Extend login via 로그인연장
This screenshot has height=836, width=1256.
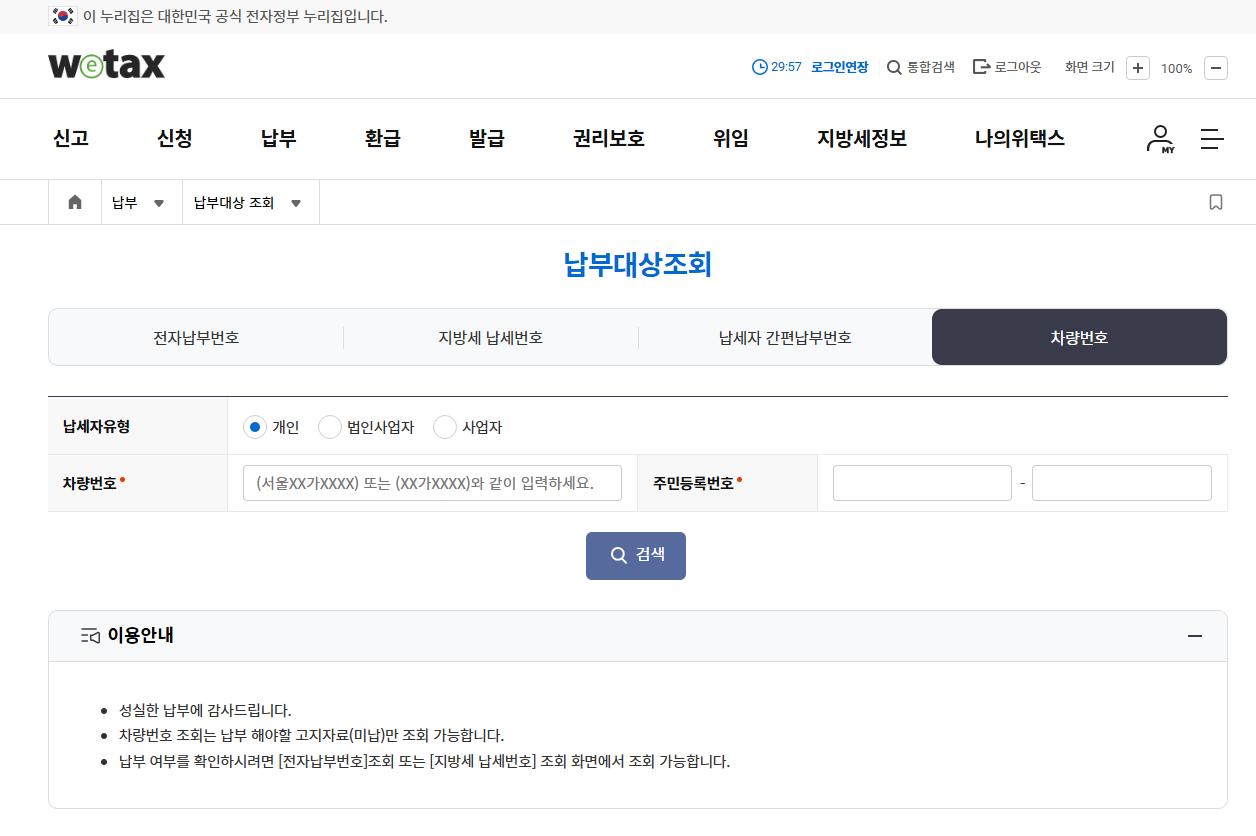tap(839, 67)
